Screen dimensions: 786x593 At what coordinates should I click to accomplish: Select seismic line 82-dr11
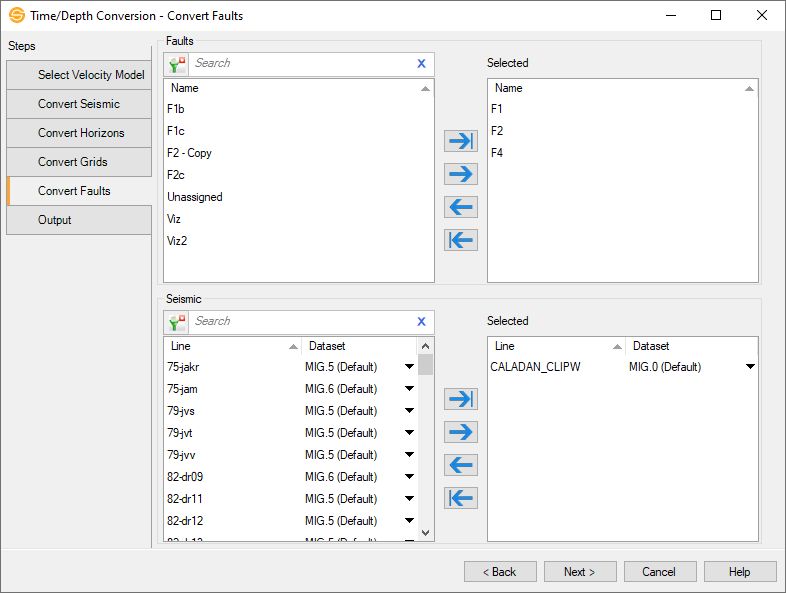tap(184, 499)
